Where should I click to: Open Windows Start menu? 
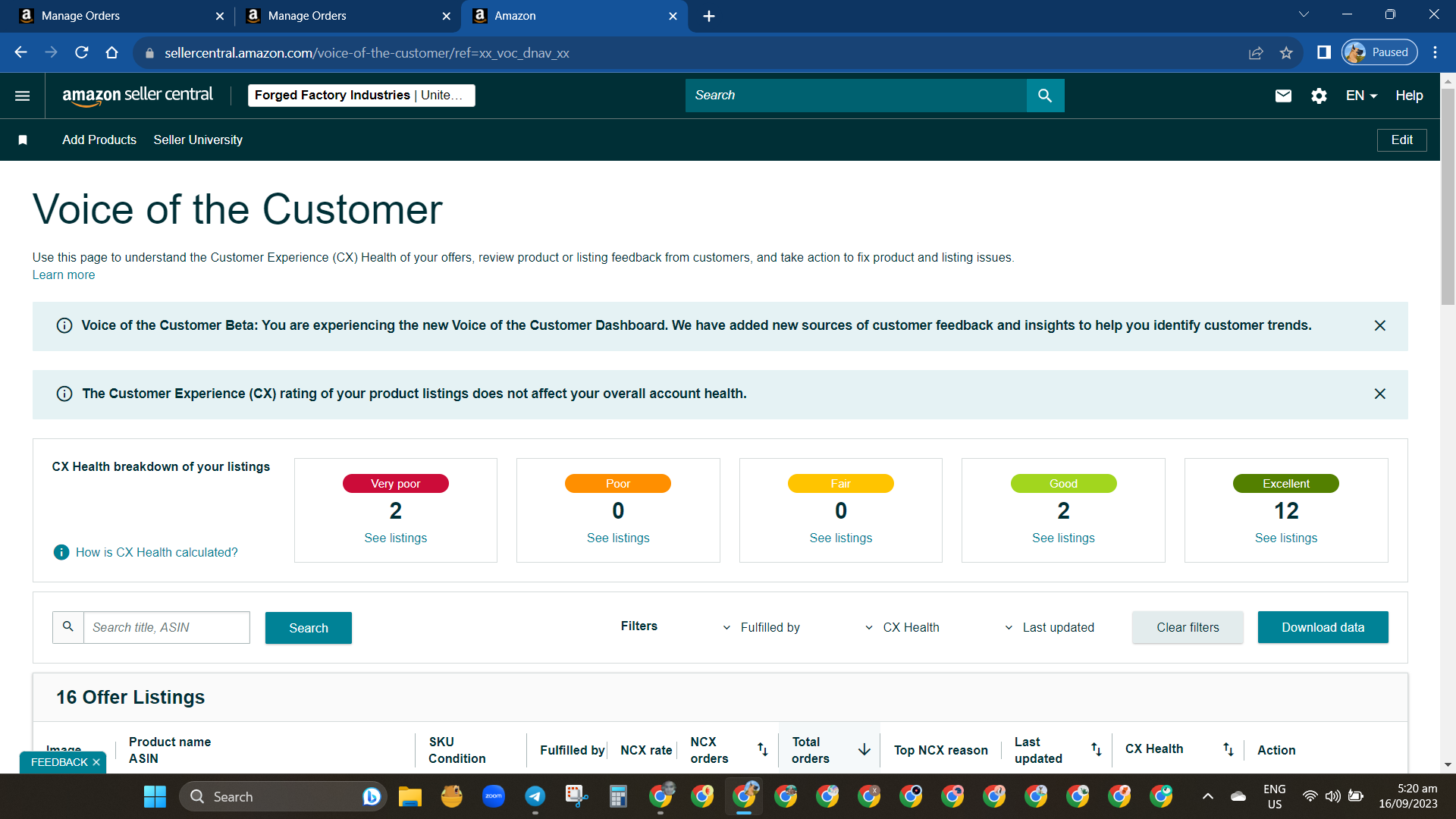pyautogui.click(x=155, y=796)
